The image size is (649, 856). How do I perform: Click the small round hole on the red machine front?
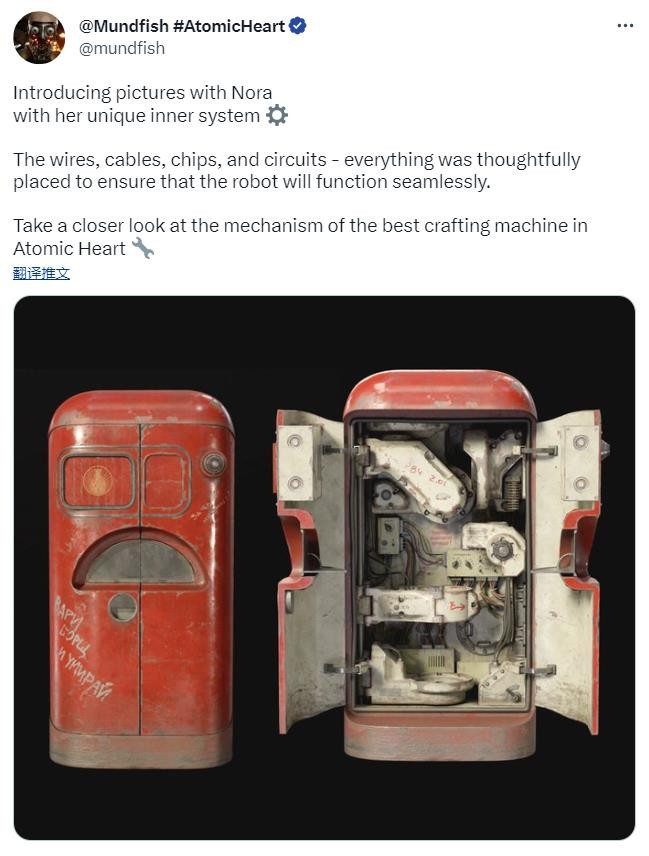tap(123, 607)
